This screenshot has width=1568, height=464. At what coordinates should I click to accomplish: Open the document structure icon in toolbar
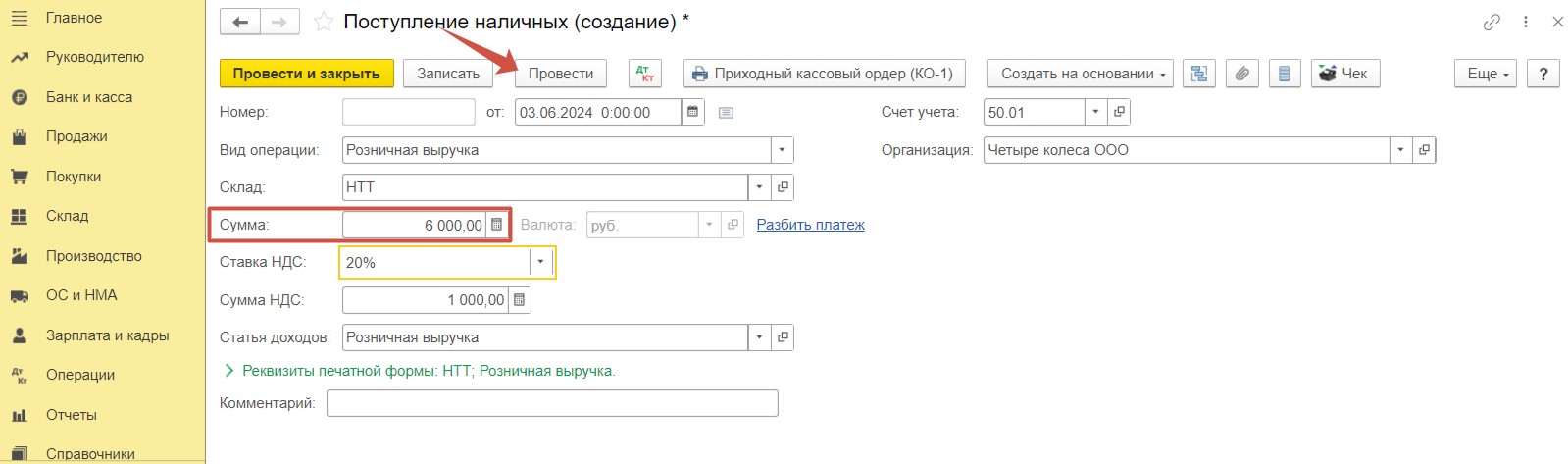pyautogui.click(x=1198, y=74)
